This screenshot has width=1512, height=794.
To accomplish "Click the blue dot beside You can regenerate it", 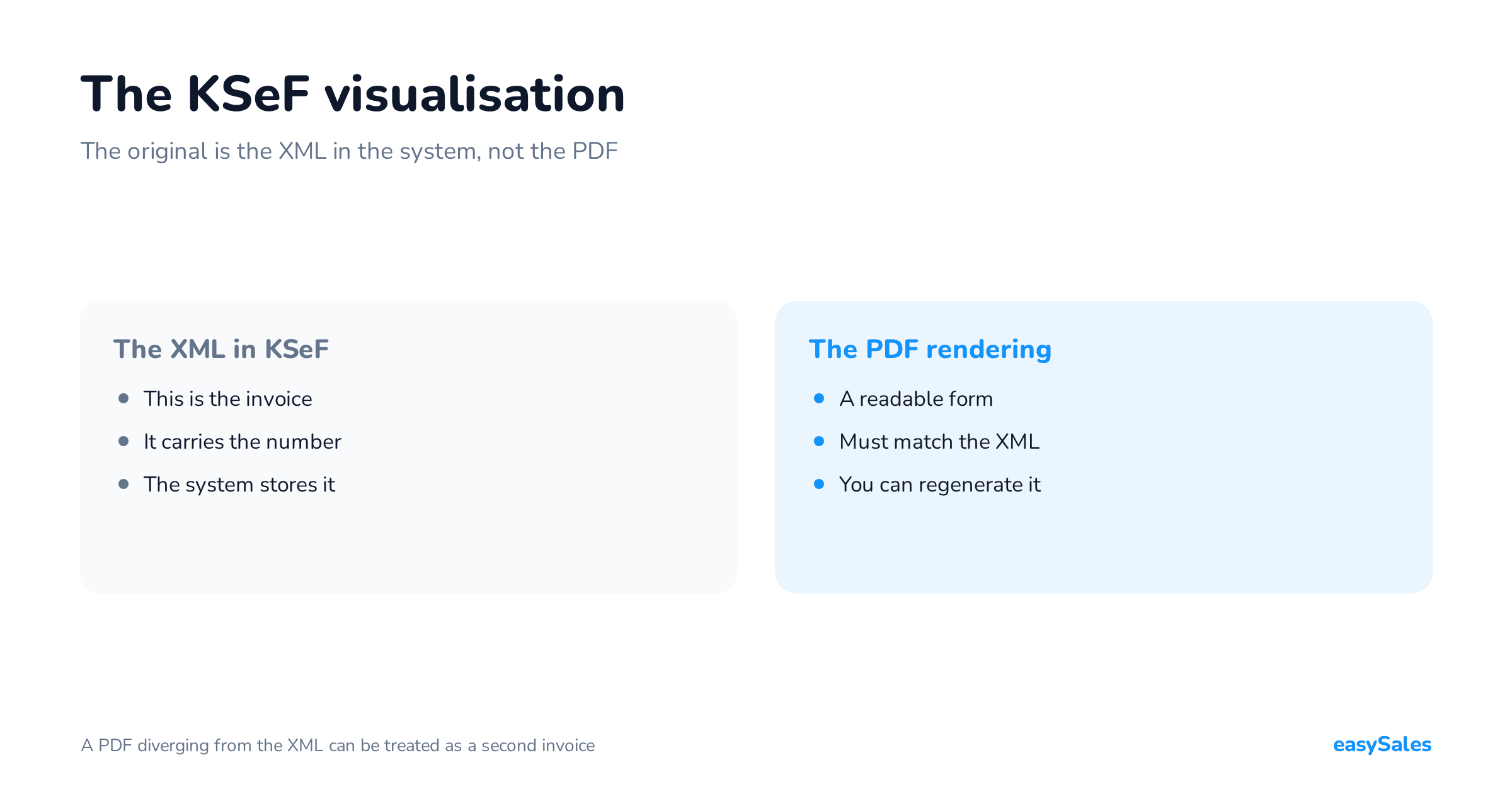I will point(819,484).
